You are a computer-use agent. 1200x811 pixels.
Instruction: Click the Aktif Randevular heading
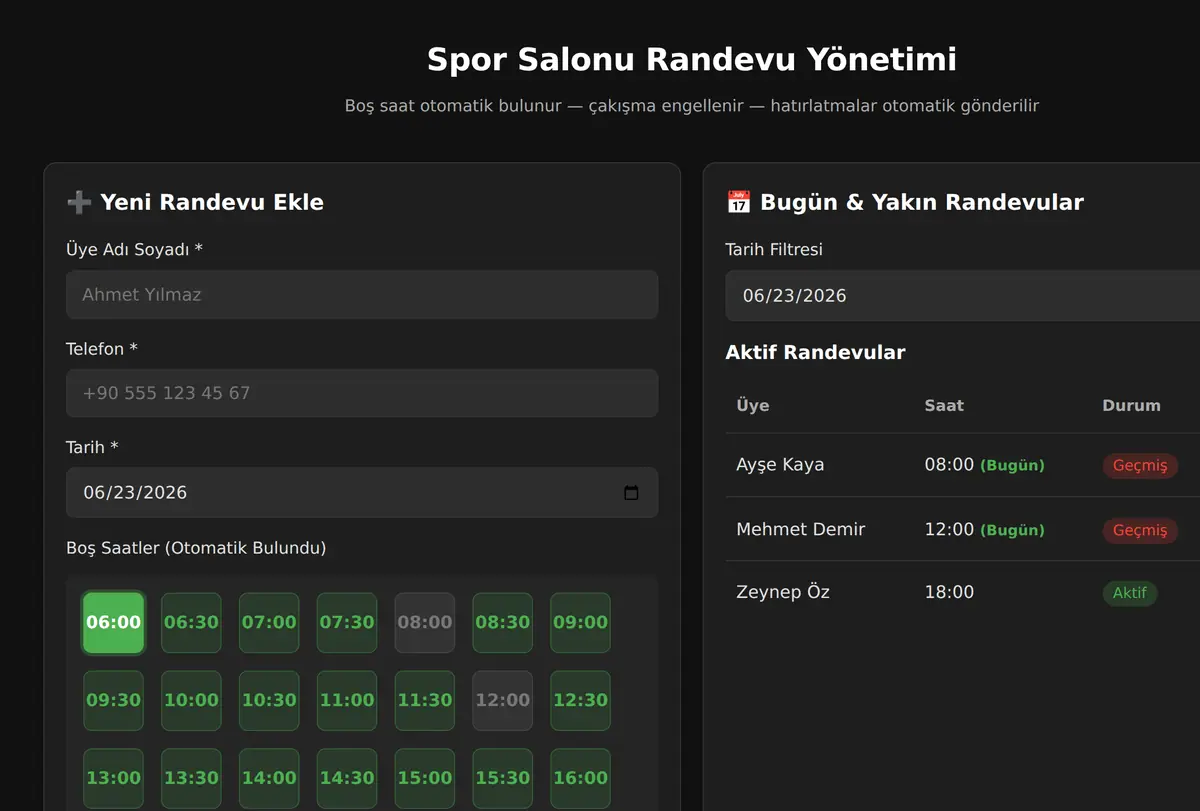[815, 352]
